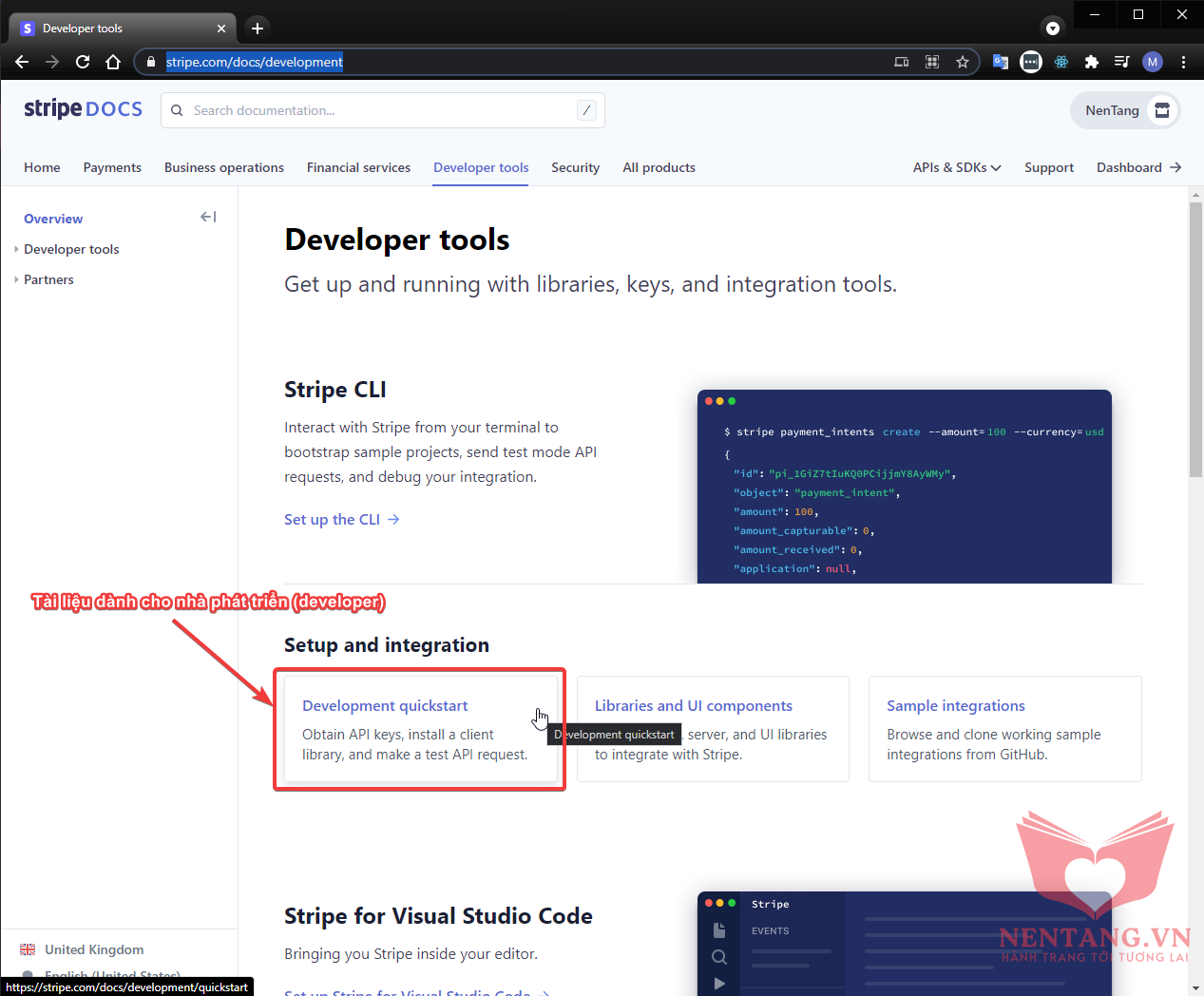Click the Google Translate extension icon
This screenshot has width=1204, height=996.
[x=1001, y=62]
